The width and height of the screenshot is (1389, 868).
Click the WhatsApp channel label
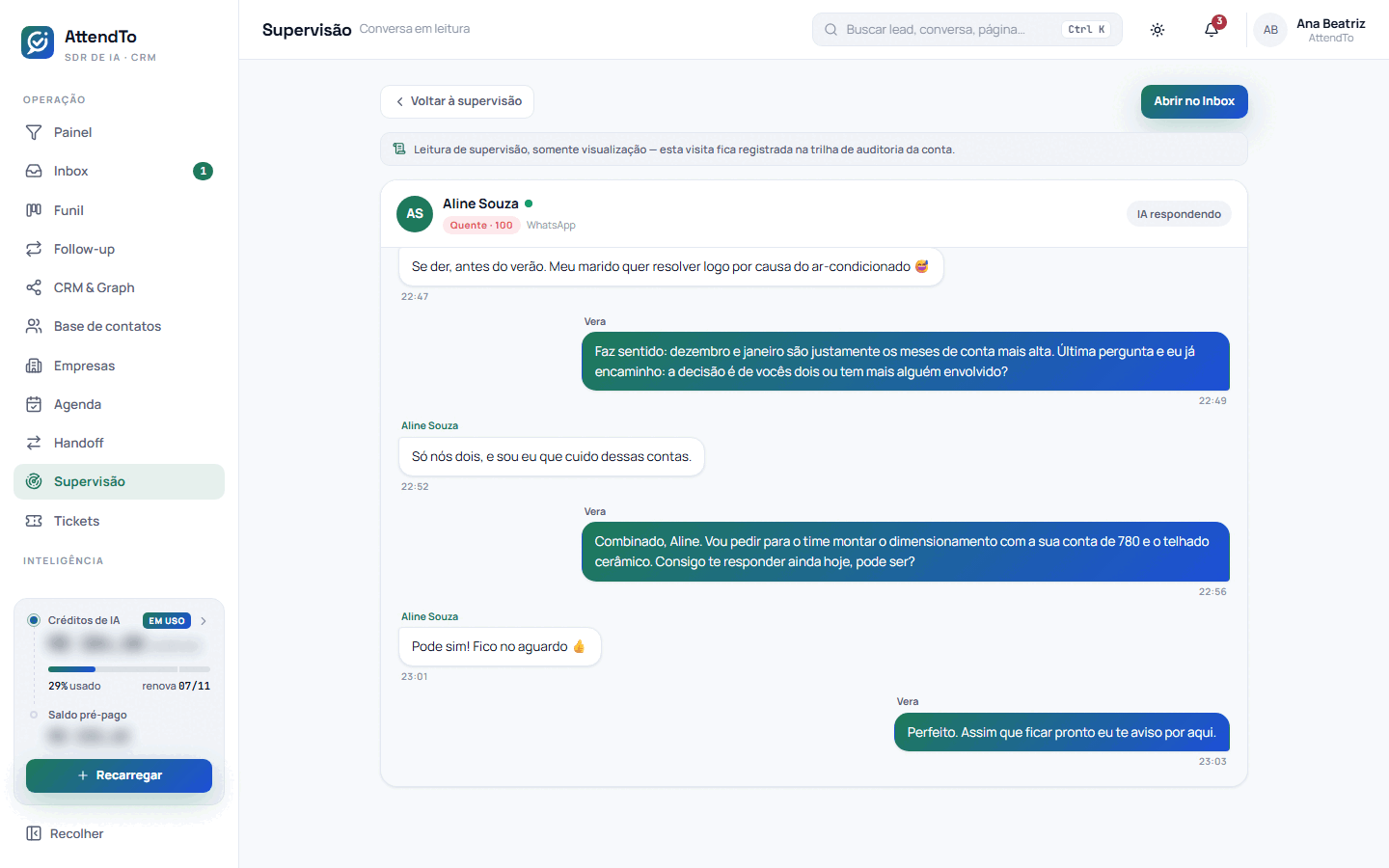pos(551,225)
